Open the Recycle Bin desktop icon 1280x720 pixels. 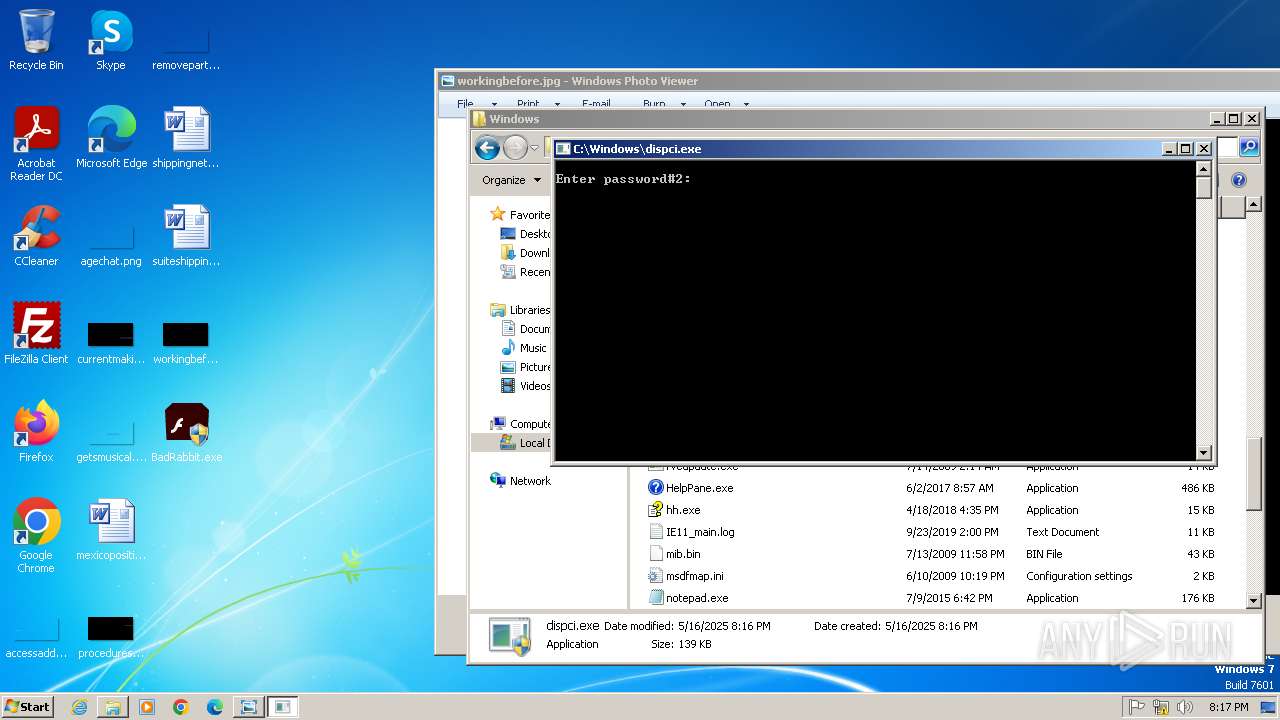36,40
